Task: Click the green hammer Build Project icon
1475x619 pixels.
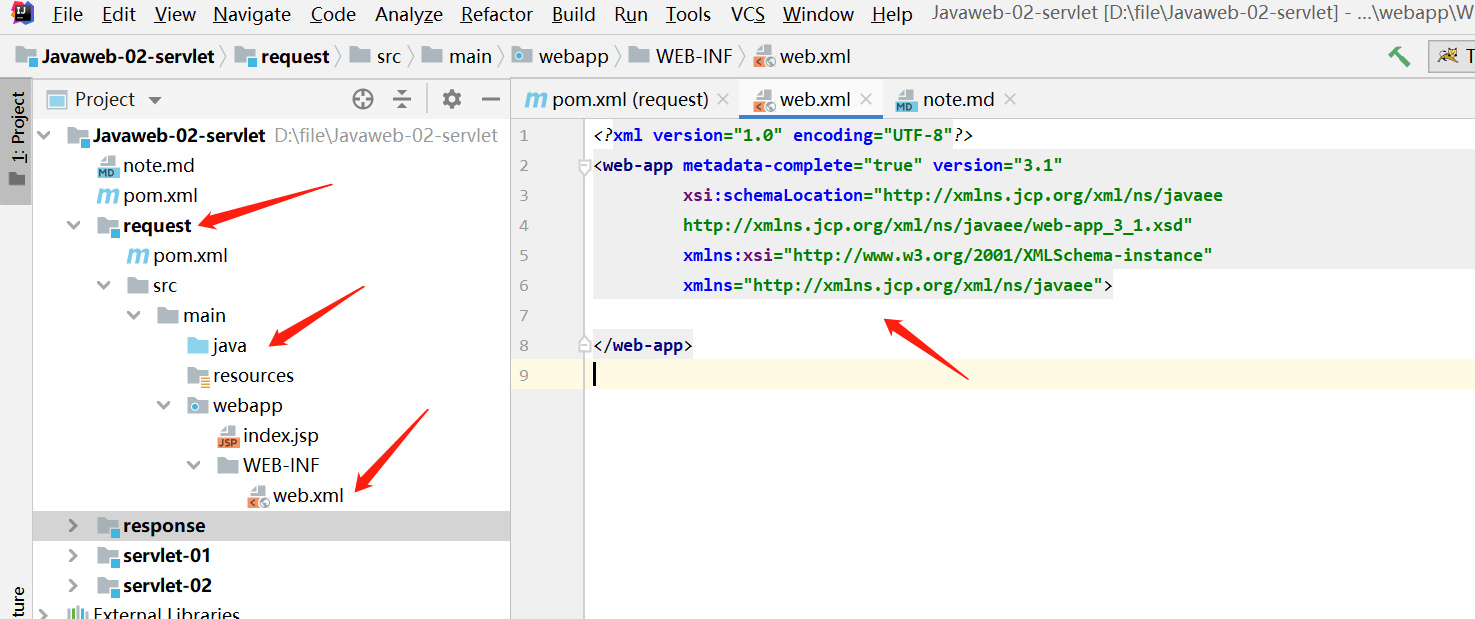Action: point(1399,56)
